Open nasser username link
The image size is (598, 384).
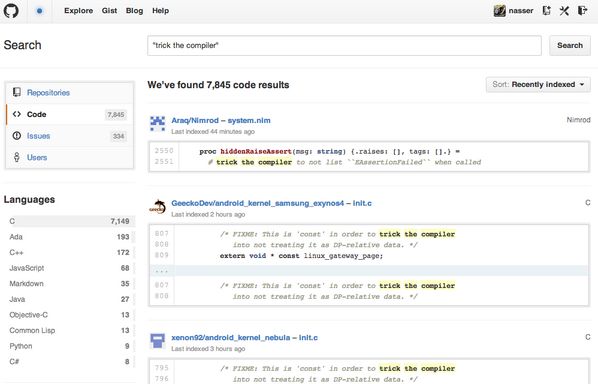(x=521, y=11)
